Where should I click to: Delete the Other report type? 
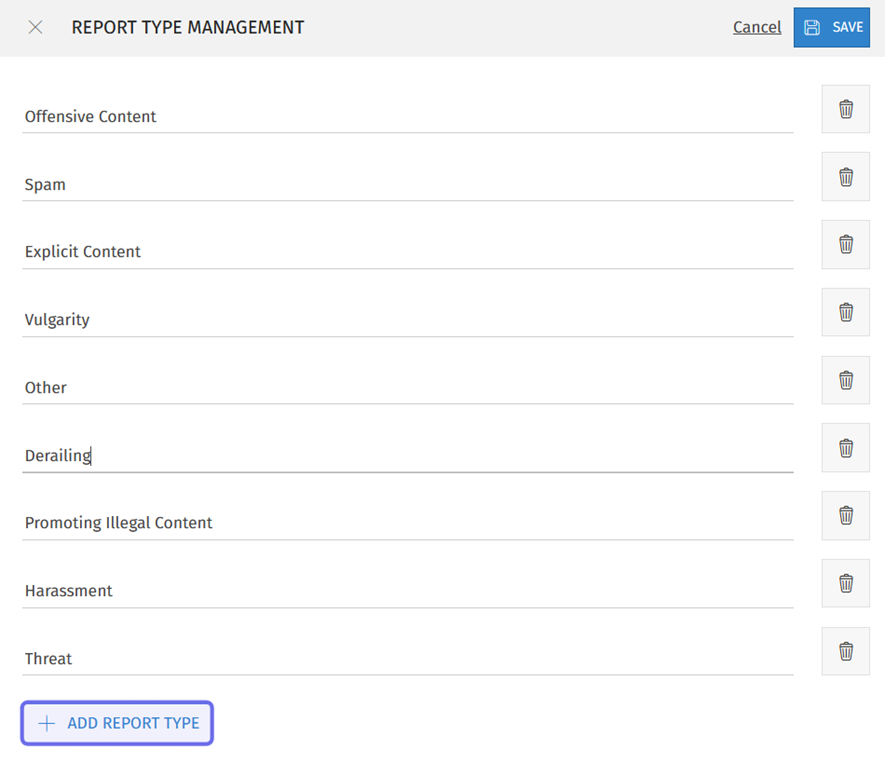pyautogui.click(x=845, y=380)
